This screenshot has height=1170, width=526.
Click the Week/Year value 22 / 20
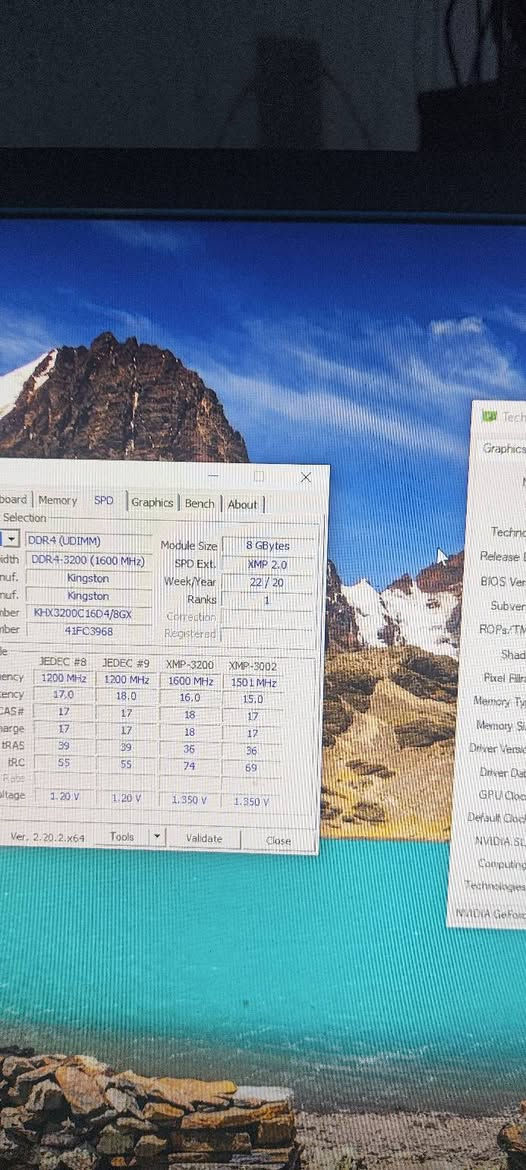click(268, 582)
